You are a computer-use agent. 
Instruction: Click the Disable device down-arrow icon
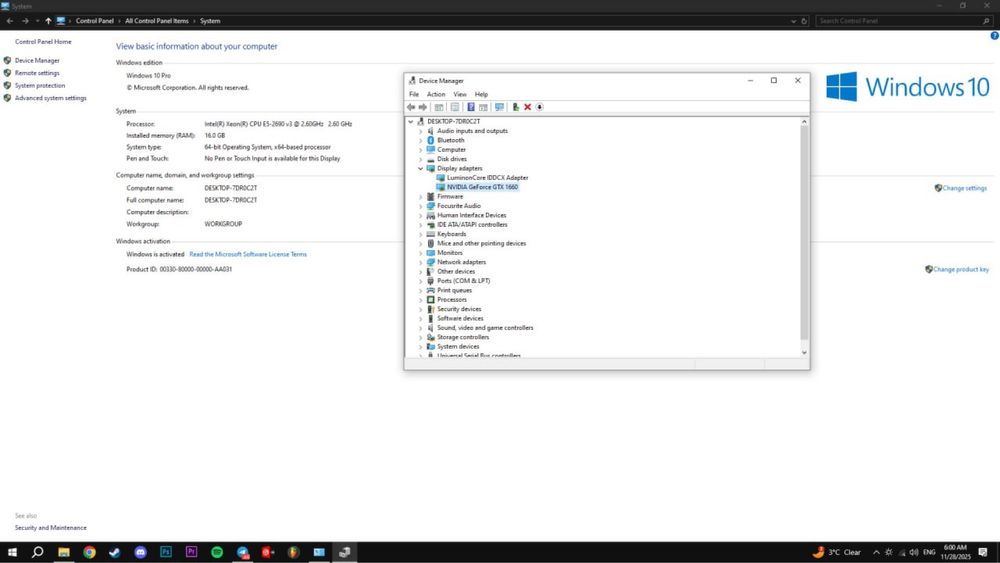tap(540, 107)
